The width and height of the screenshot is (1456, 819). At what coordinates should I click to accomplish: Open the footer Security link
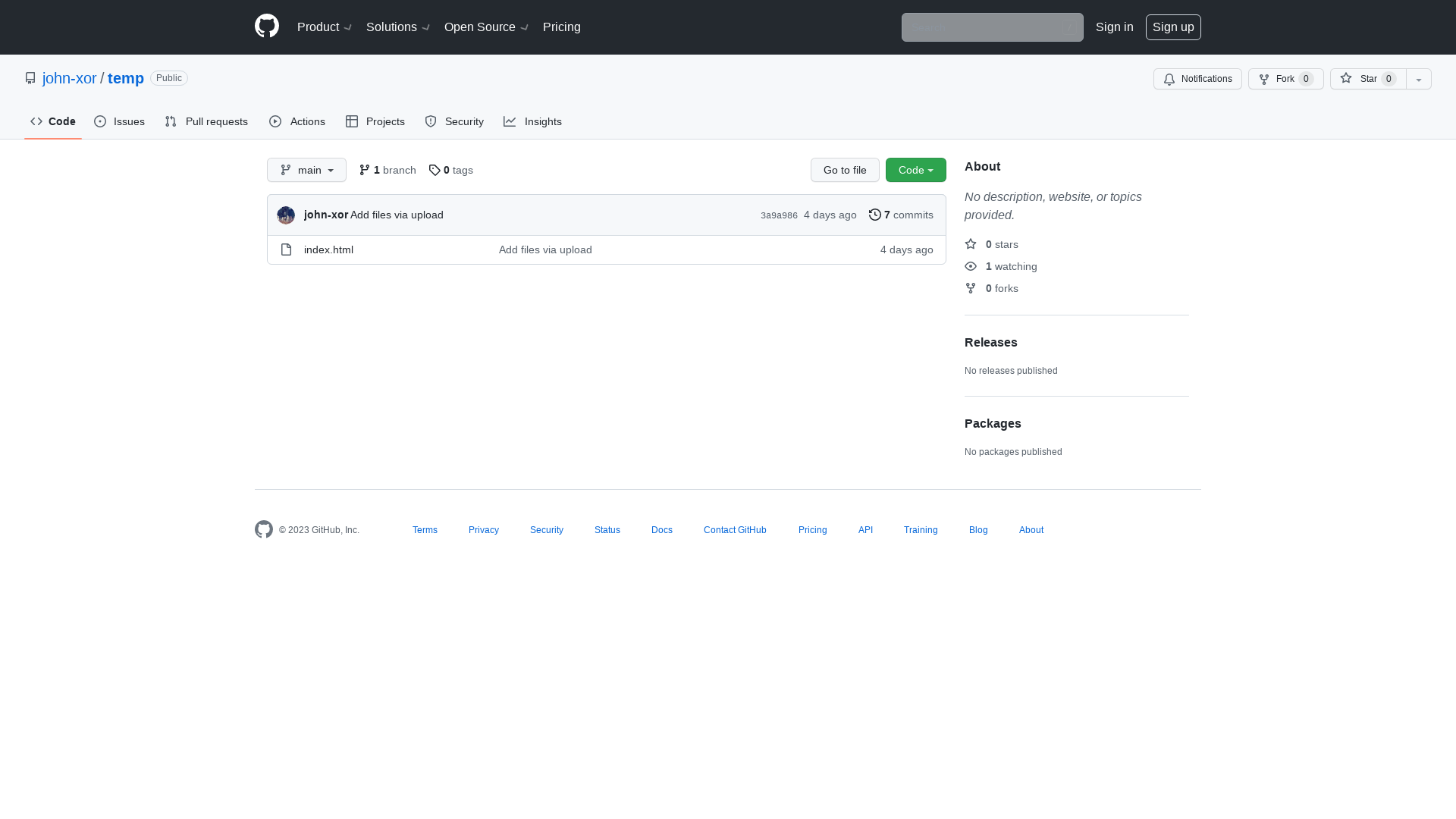coord(547,530)
